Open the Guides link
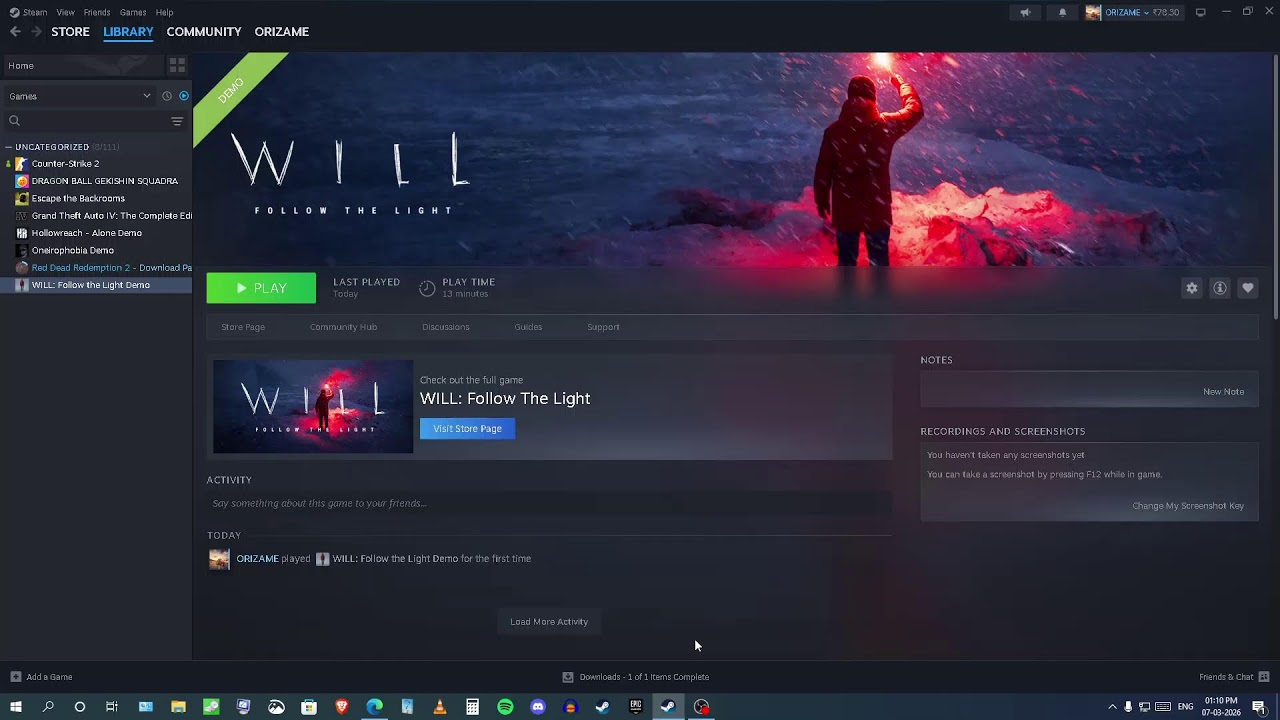Image resolution: width=1280 pixels, height=720 pixels. pos(528,327)
